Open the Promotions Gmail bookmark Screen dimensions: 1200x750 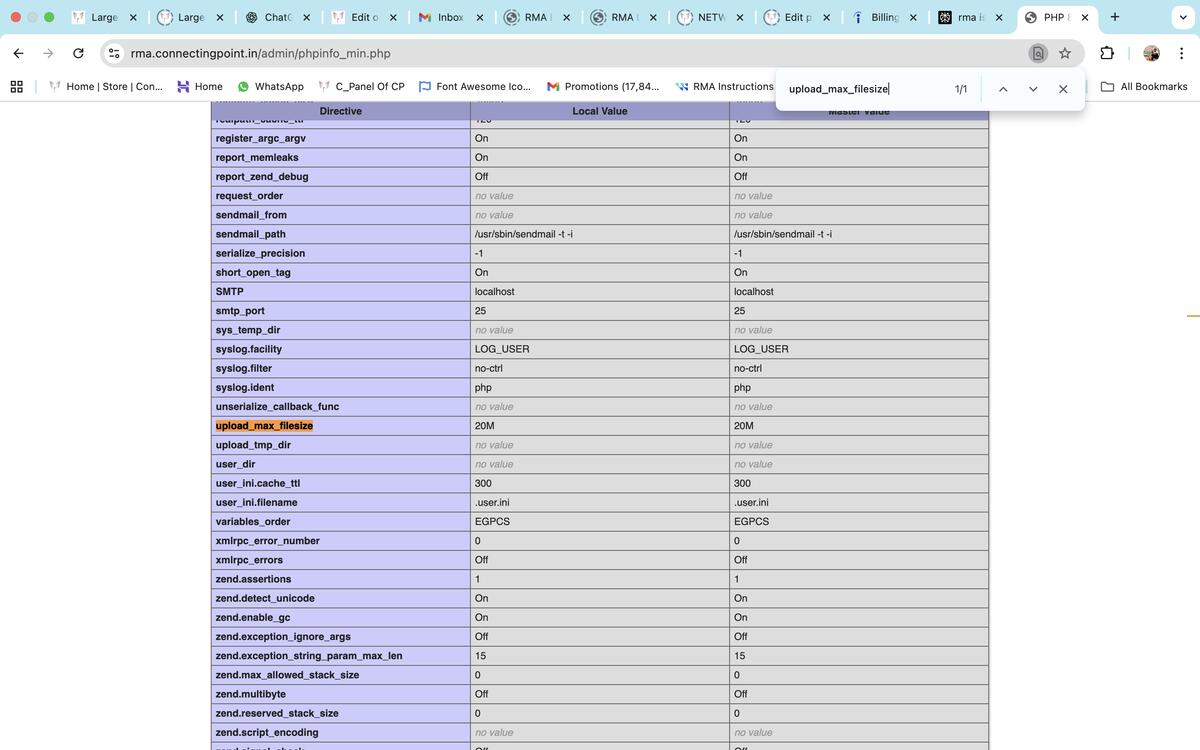click(603, 87)
